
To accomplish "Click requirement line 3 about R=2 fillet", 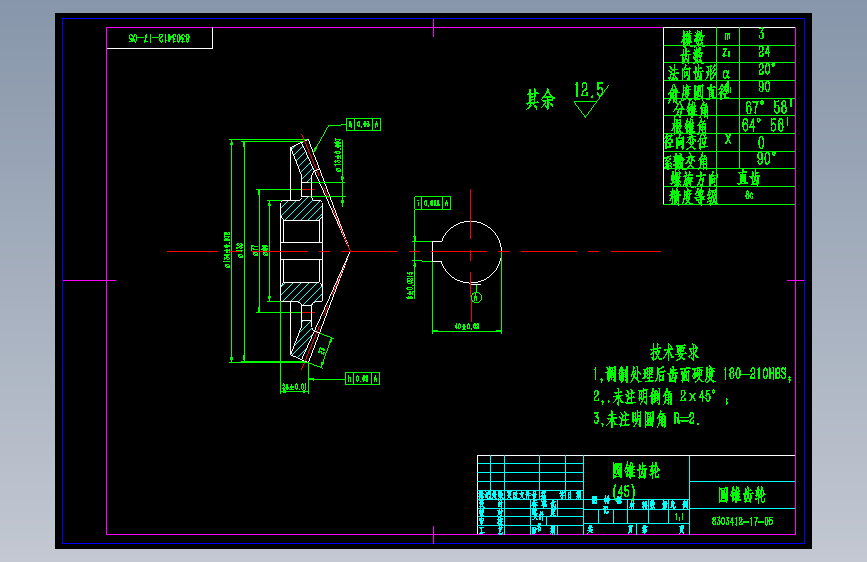I will click(x=647, y=419).
